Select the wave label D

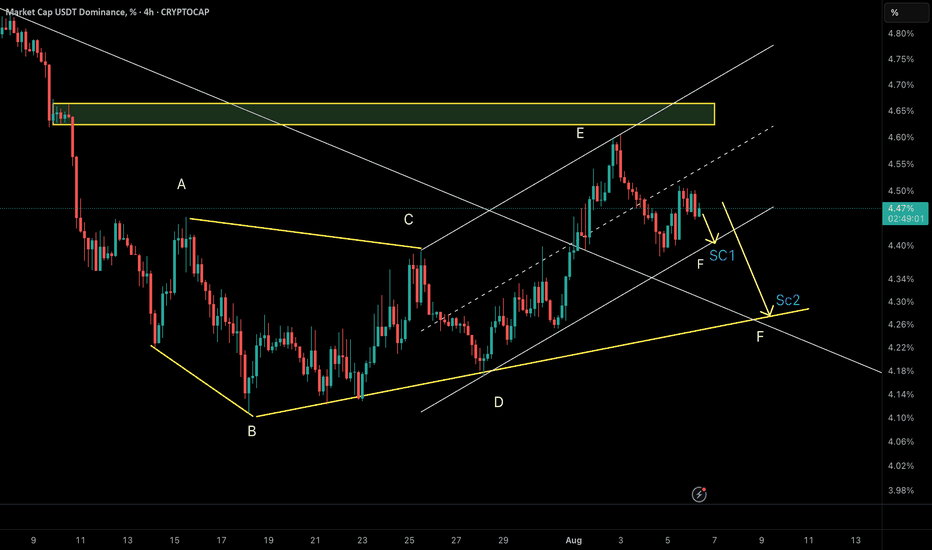(x=498, y=403)
